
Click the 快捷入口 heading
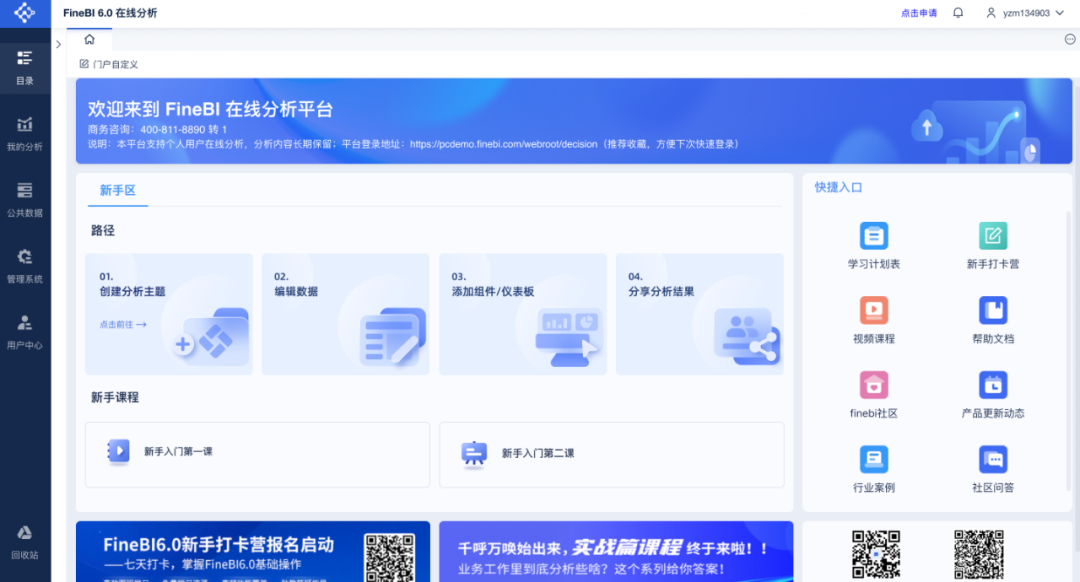click(x=838, y=187)
